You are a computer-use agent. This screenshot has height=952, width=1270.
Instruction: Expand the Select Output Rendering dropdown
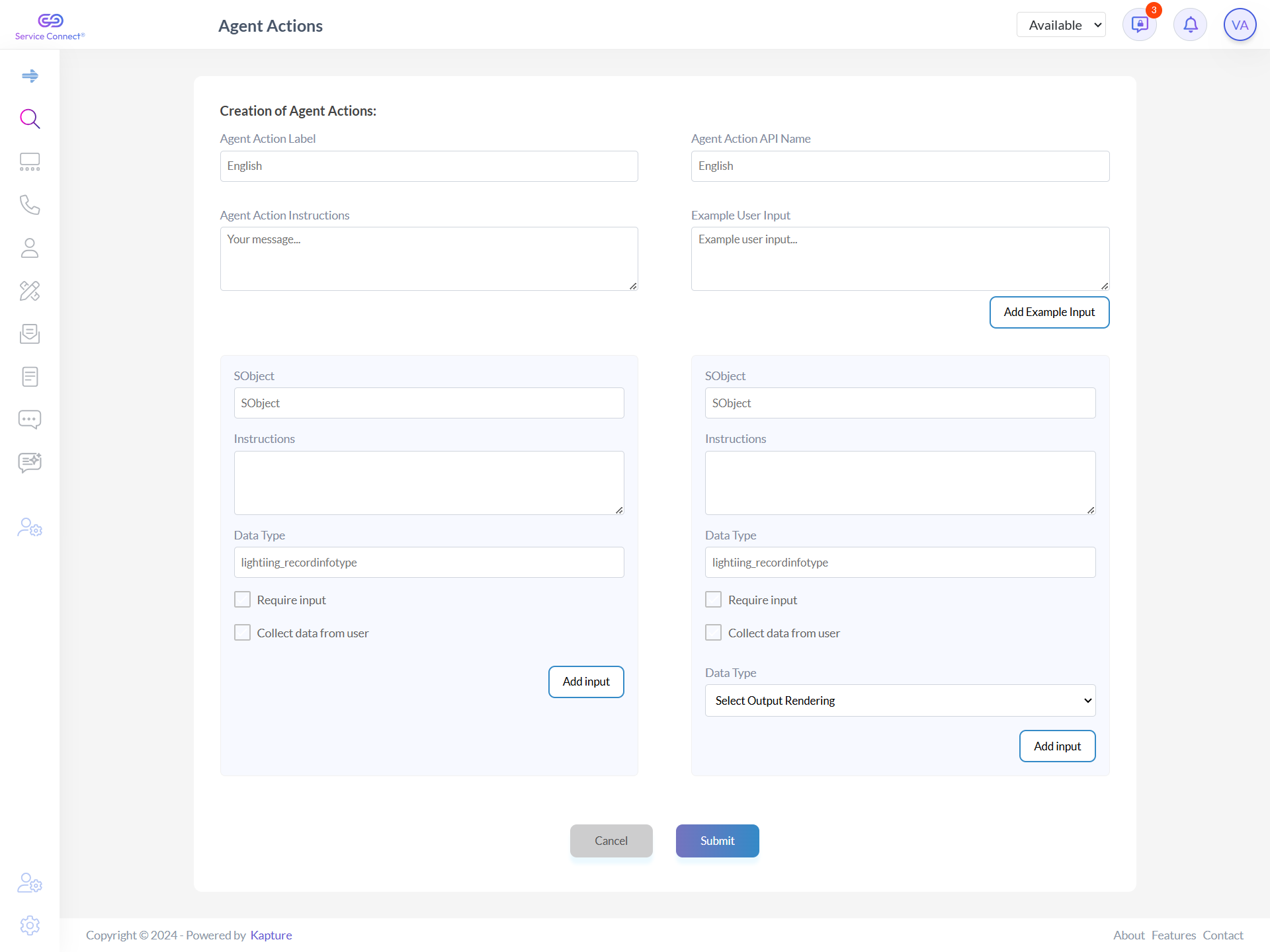900,701
